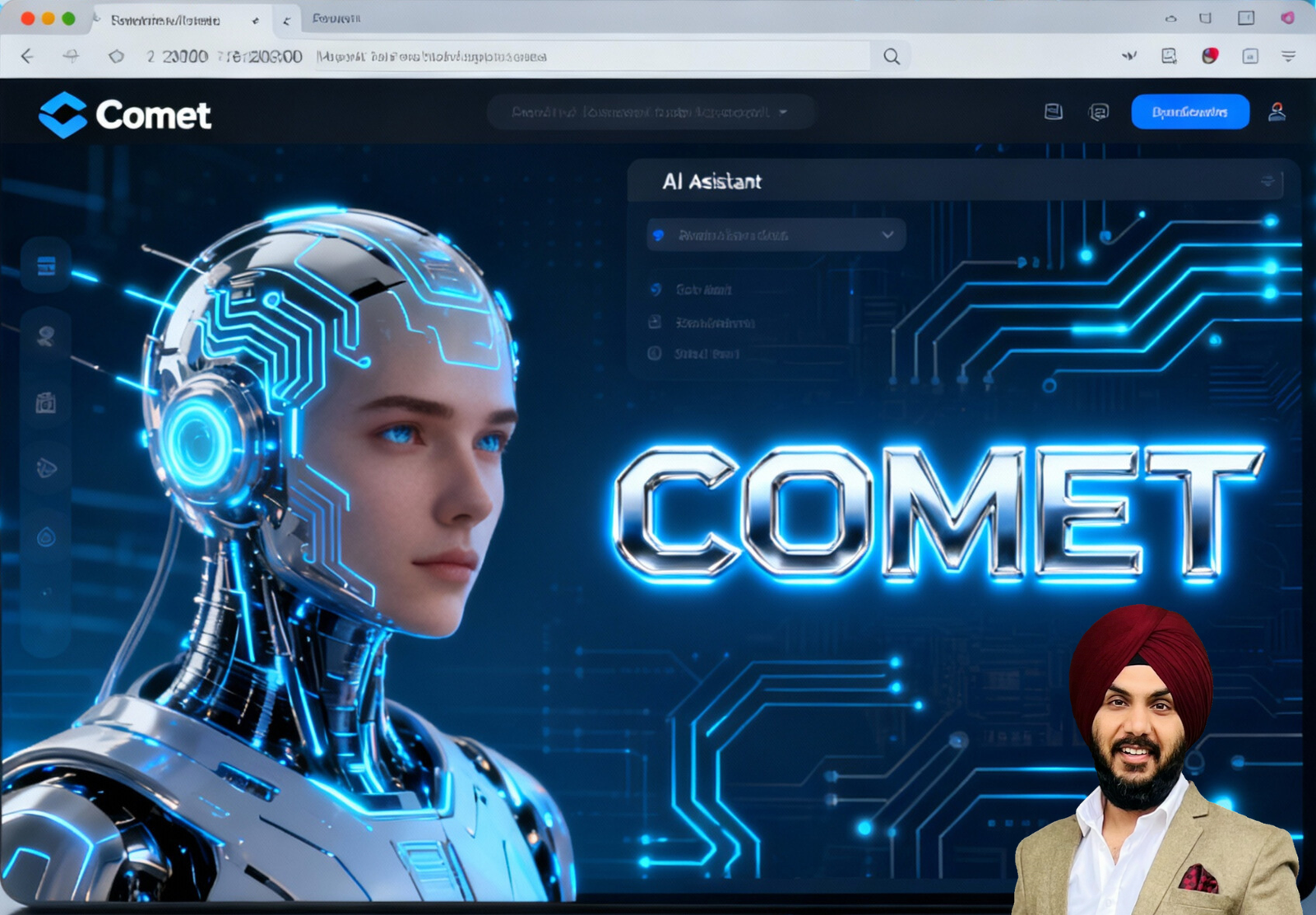Click the browser back arrow
The height and width of the screenshot is (915, 1316).
tap(27, 56)
